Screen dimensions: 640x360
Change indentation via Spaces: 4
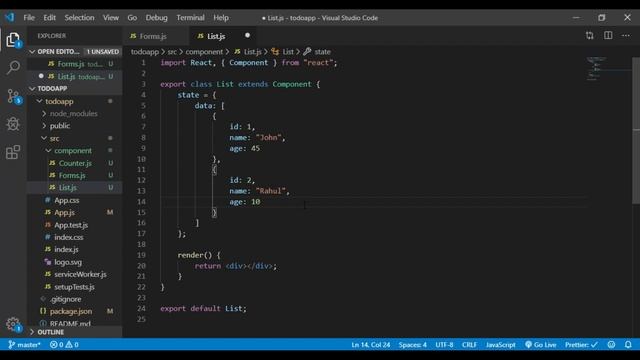pos(413,344)
